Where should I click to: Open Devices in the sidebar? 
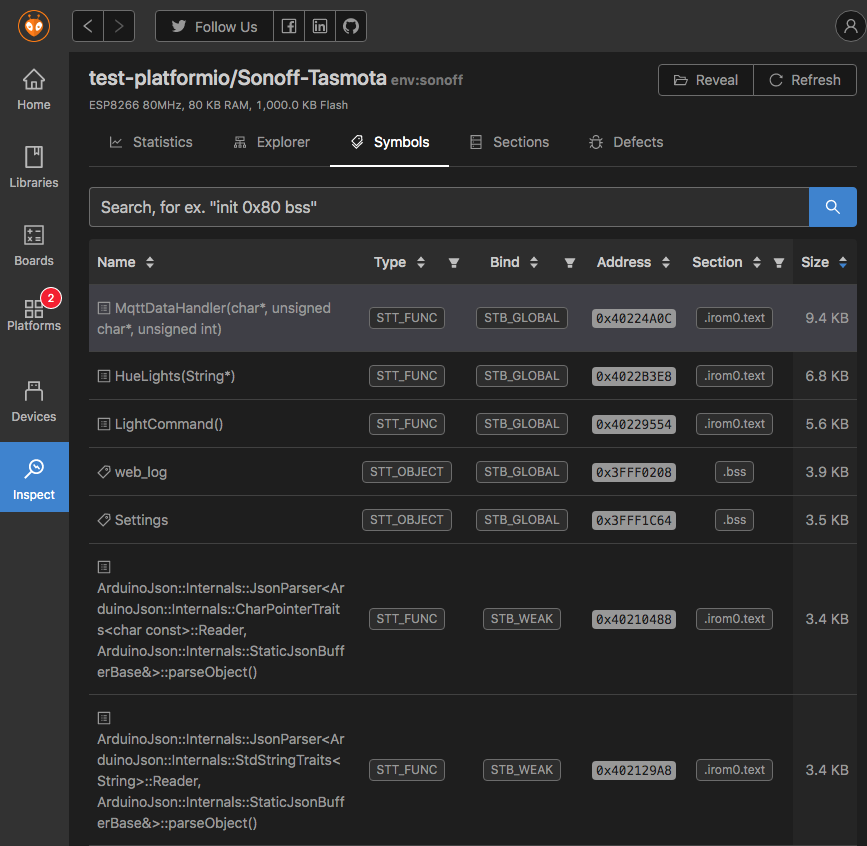pyautogui.click(x=34, y=402)
